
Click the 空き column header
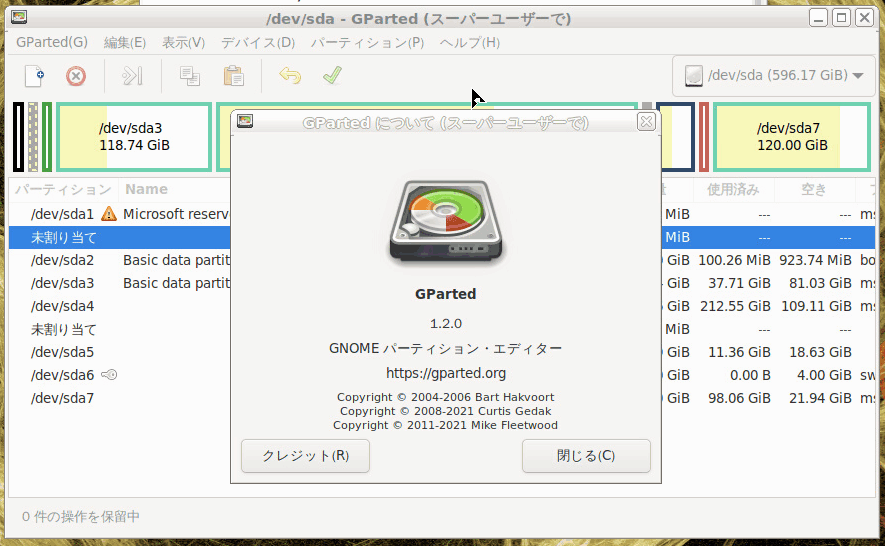coord(814,189)
